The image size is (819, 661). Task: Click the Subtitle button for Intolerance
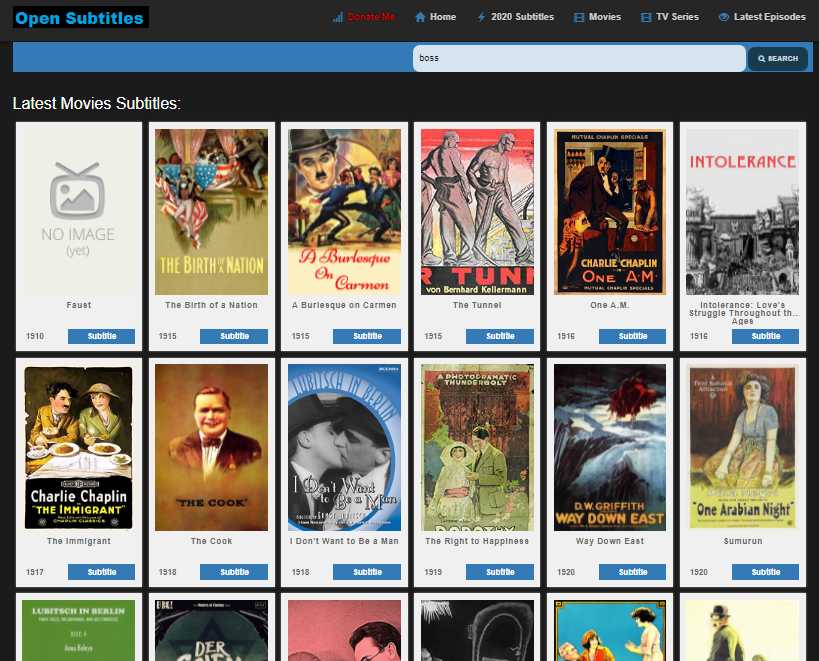[x=766, y=336]
